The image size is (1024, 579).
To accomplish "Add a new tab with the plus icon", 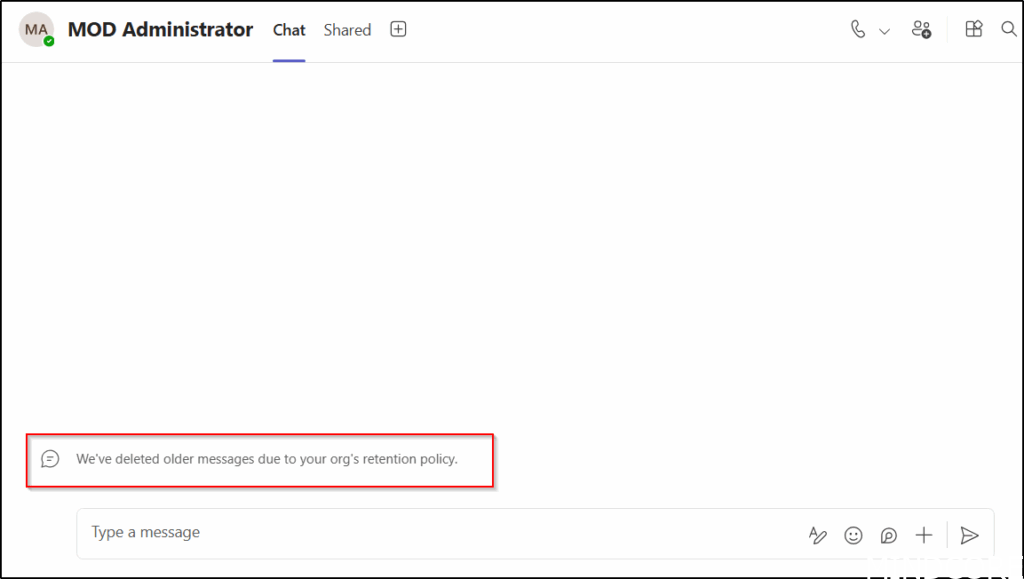I will point(398,30).
